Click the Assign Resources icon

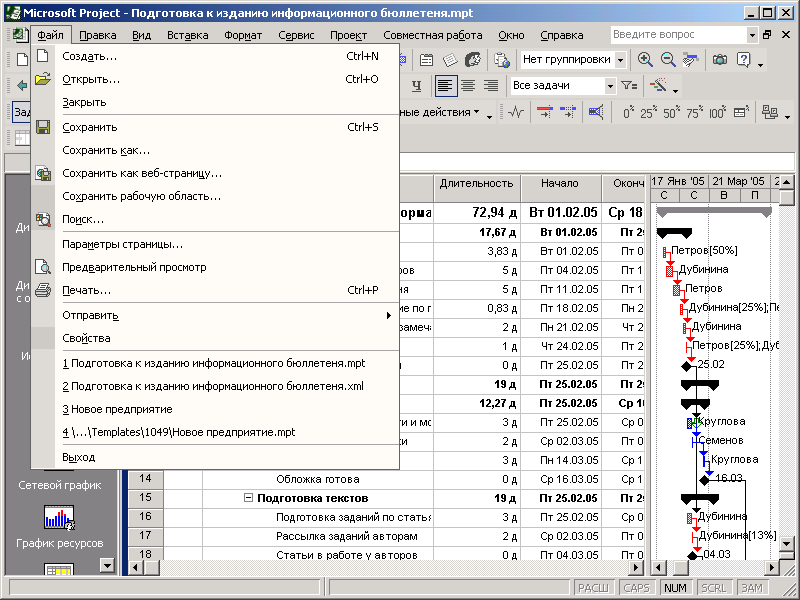pyautogui.click(x=473, y=60)
